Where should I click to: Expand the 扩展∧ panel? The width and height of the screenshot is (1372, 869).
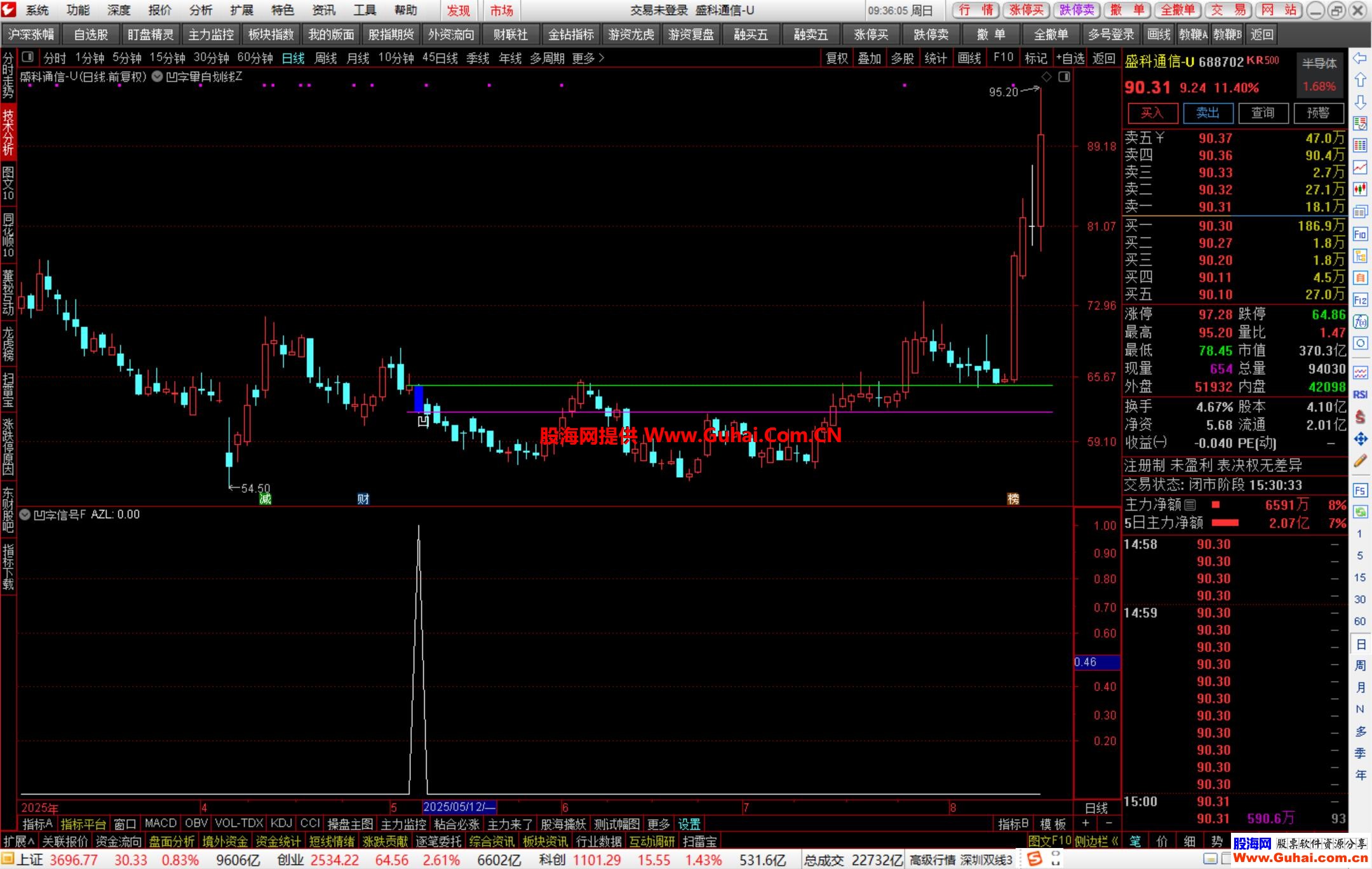point(19,841)
